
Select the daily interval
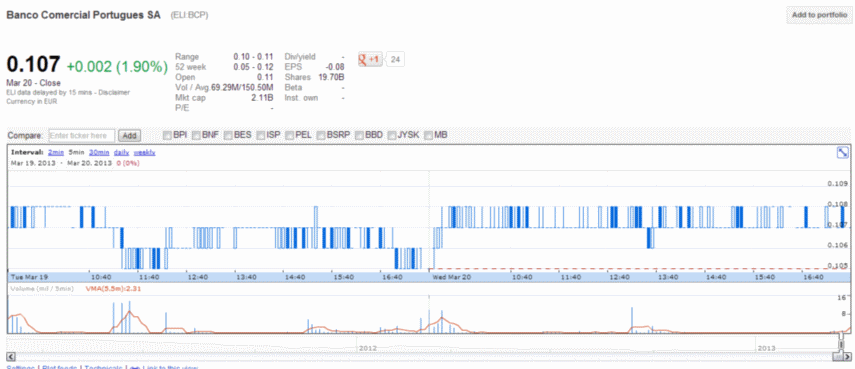(121, 153)
